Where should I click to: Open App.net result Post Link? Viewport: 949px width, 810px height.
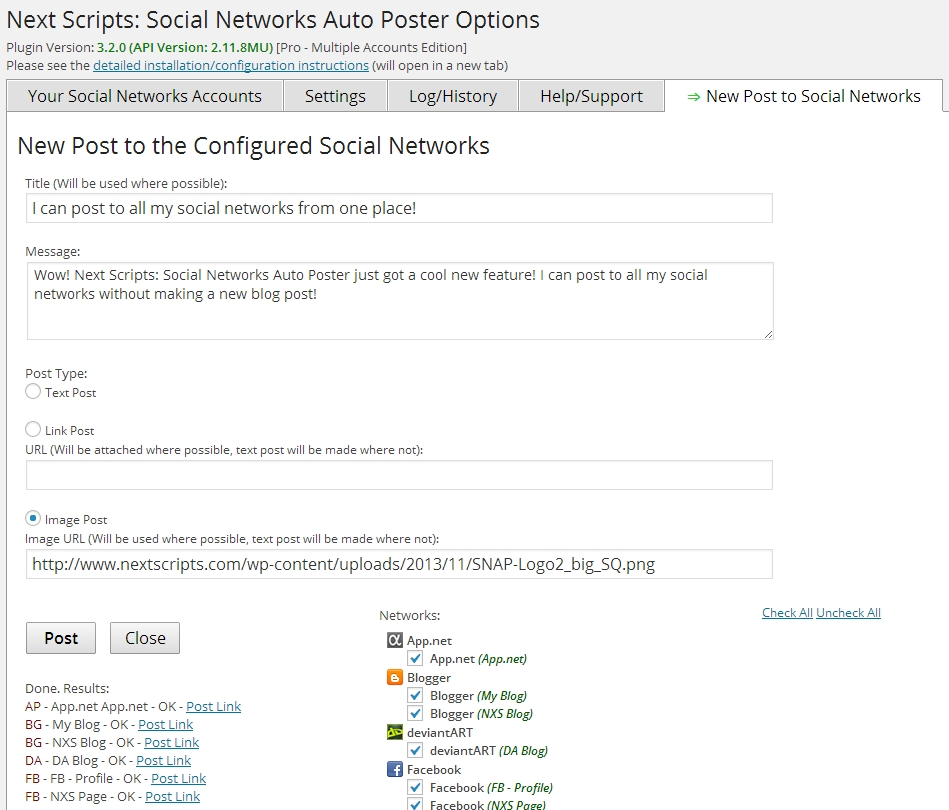tap(214, 706)
